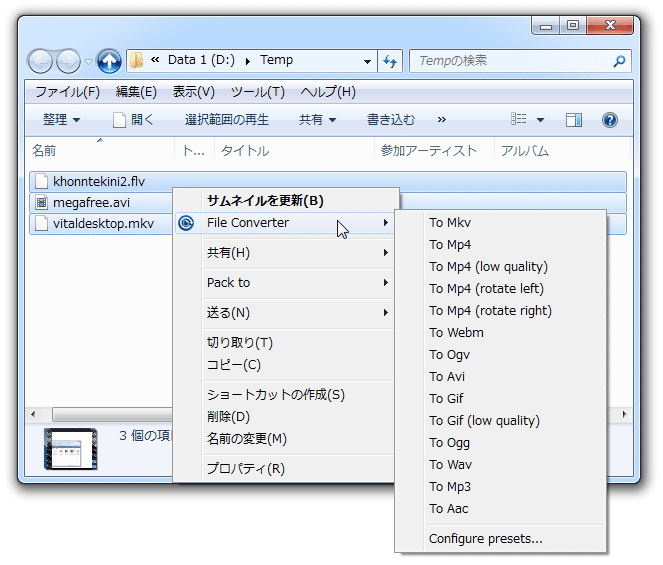Click the Data 1 (D:) breadcrumb segment
This screenshot has height=565, width=663.
click(201, 60)
